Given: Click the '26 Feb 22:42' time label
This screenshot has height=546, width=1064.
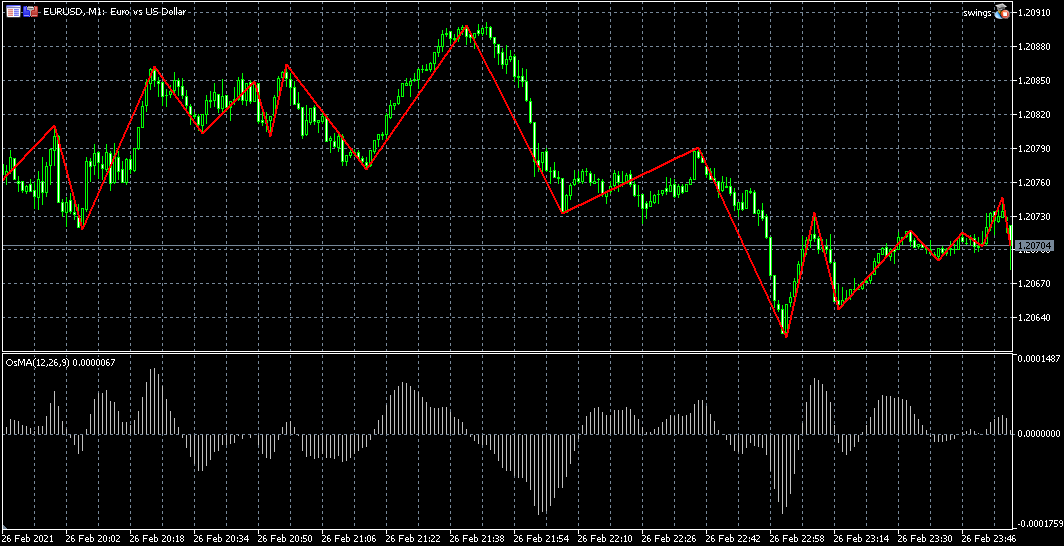Looking at the screenshot, I should click(733, 539).
